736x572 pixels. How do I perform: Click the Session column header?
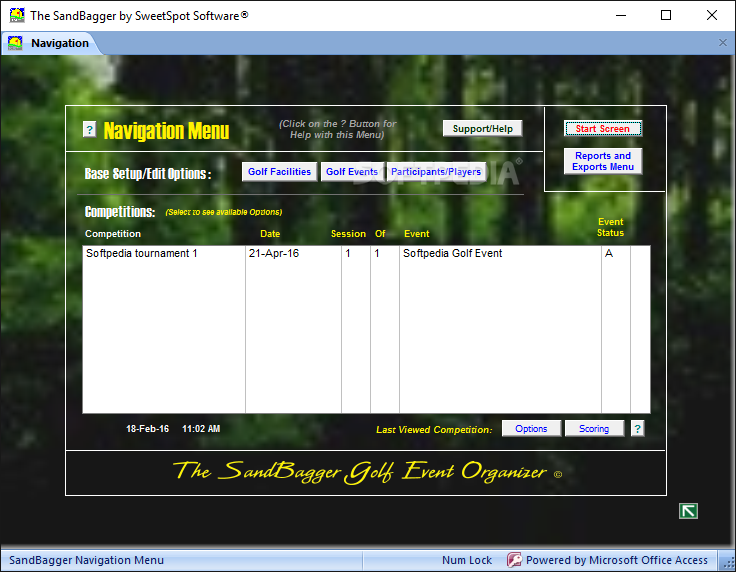pyautogui.click(x=348, y=234)
